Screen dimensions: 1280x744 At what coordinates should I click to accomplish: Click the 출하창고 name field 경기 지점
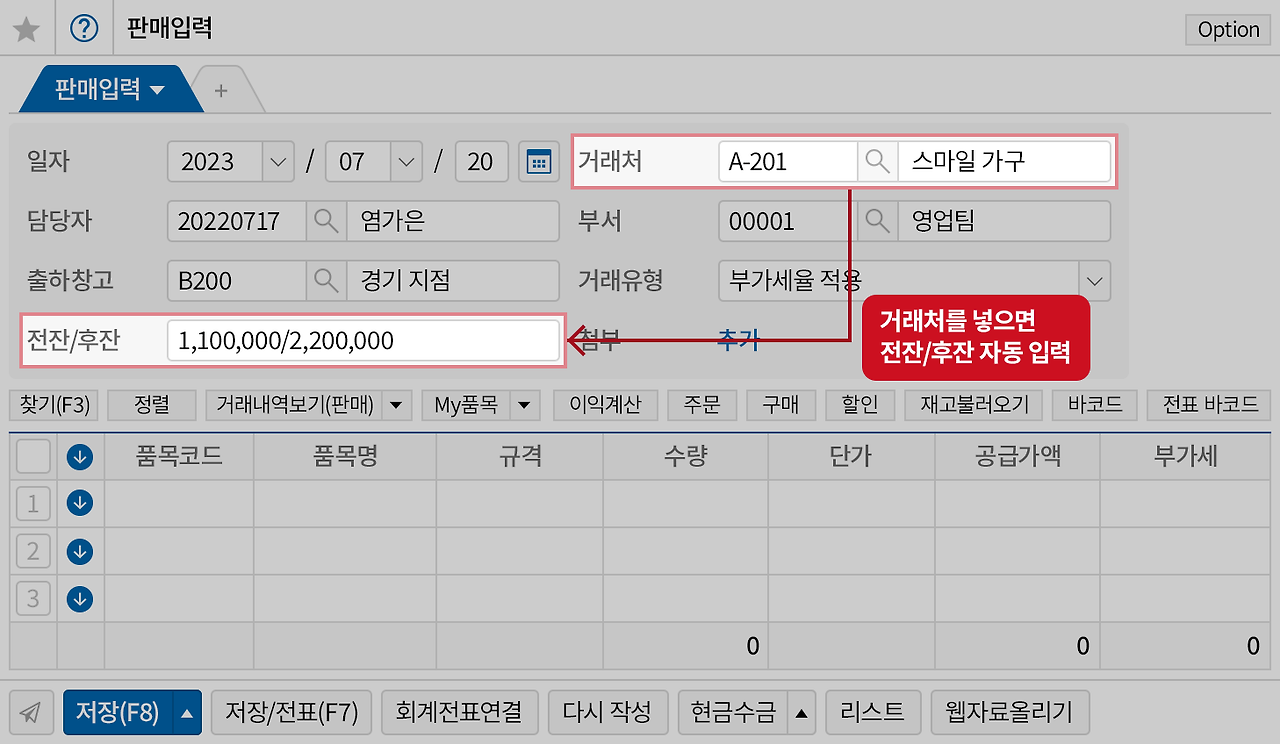click(x=453, y=281)
